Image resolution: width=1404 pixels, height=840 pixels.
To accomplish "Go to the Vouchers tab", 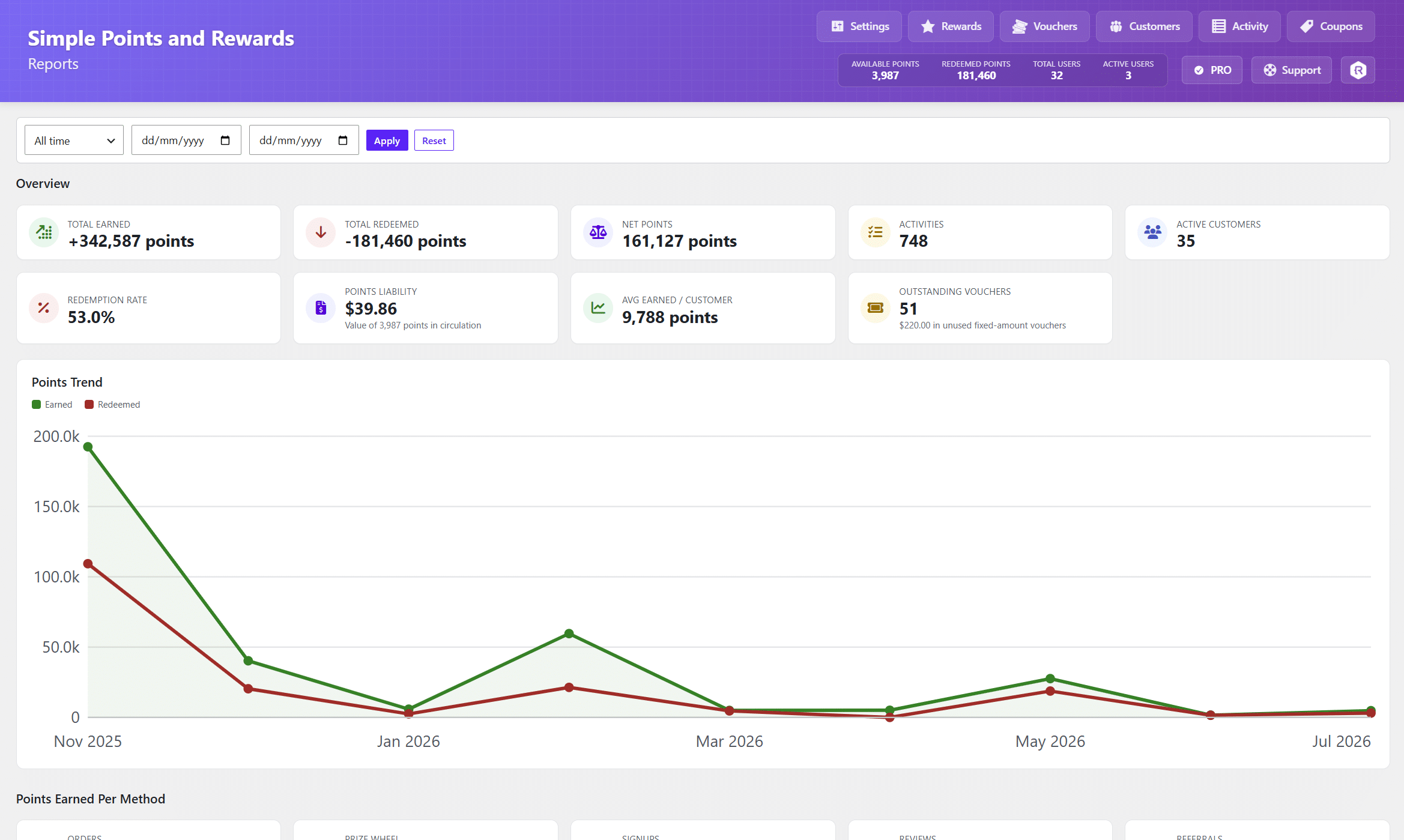I will pos(1044,26).
